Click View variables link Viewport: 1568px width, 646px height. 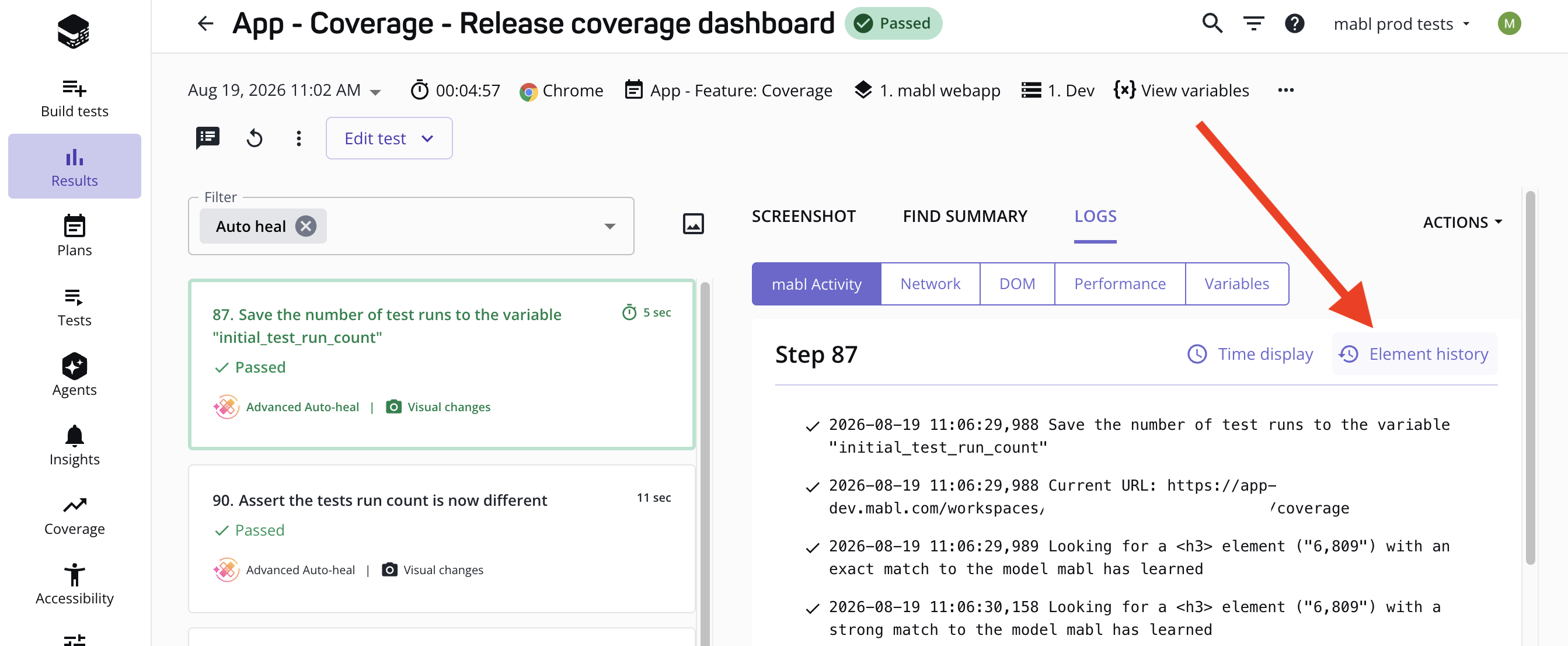pos(1181,90)
